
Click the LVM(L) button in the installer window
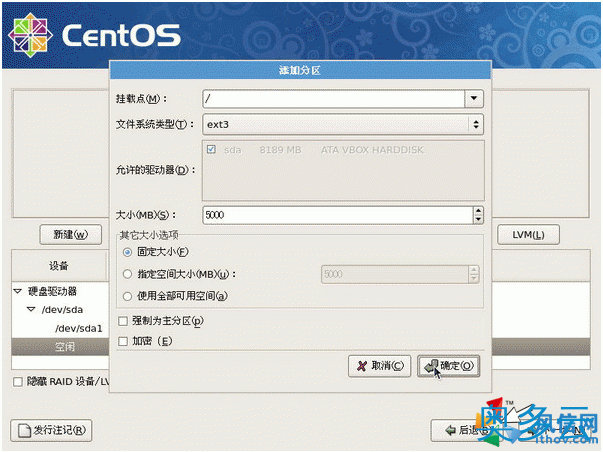coord(528,235)
